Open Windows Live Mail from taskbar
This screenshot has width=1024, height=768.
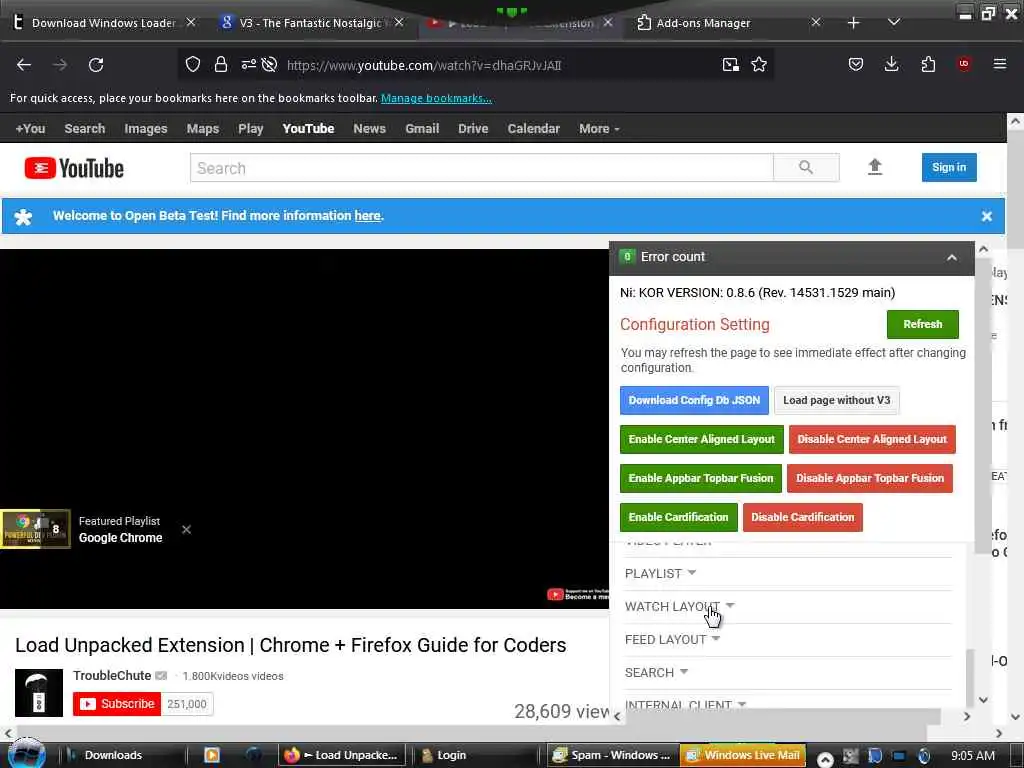tap(743, 755)
